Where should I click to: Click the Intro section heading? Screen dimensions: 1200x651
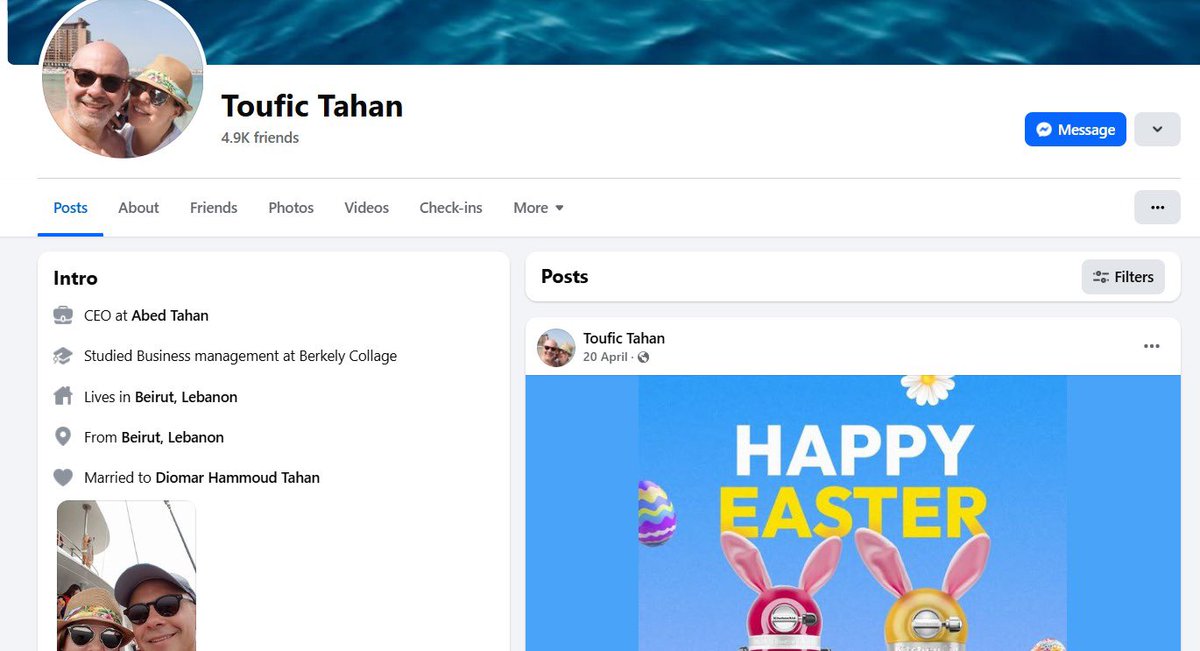pyautogui.click(x=76, y=278)
